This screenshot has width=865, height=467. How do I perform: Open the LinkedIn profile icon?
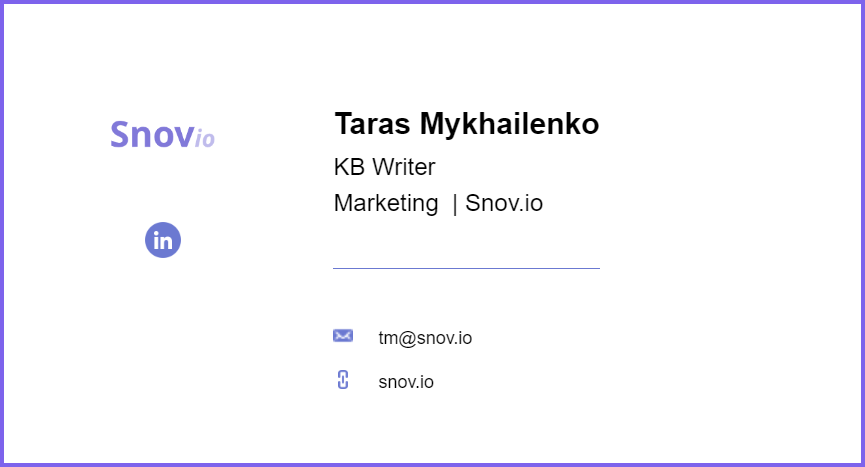click(163, 240)
